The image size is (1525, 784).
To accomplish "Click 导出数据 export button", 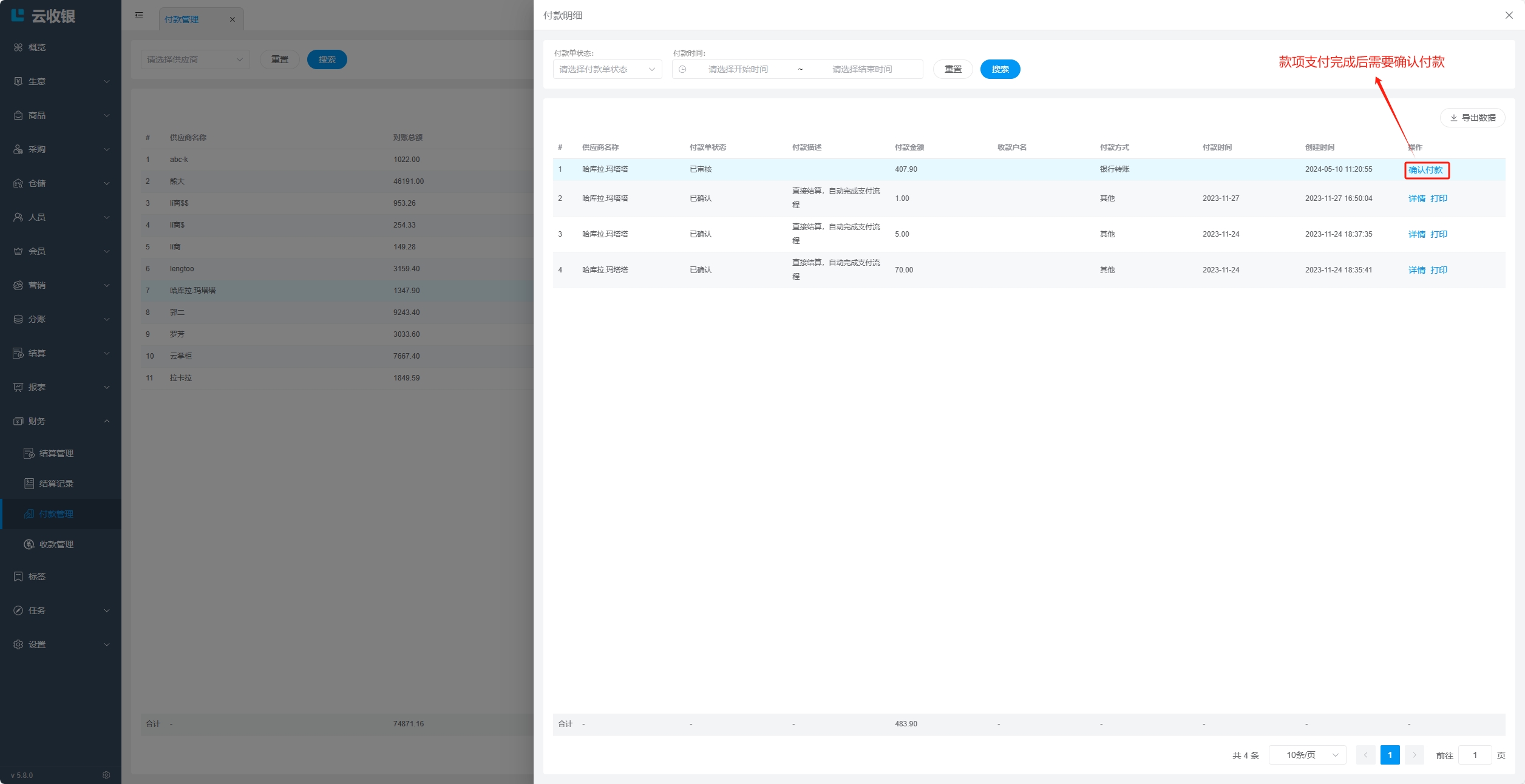I will click(1472, 118).
